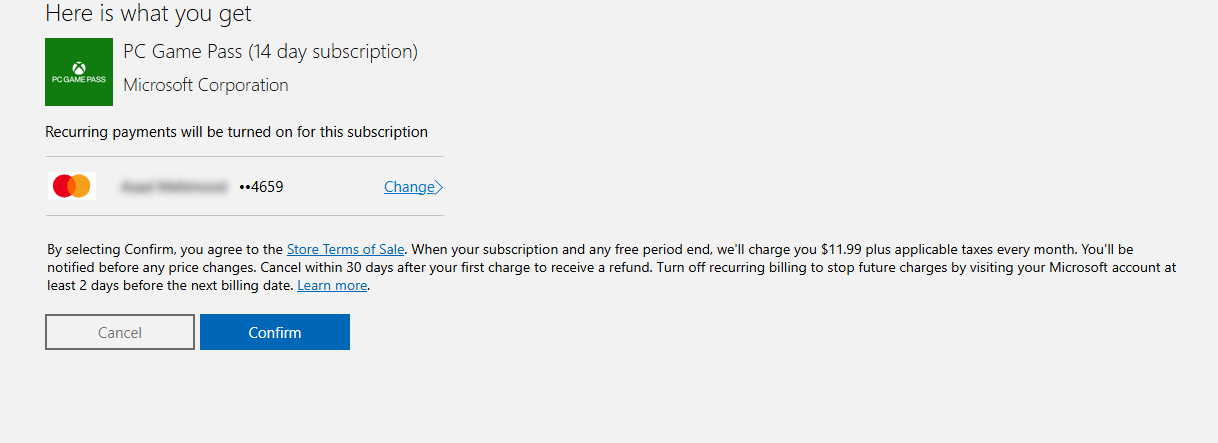Open the Learn more link
Screen dimensions: 1218x443
click(x=332, y=285)
